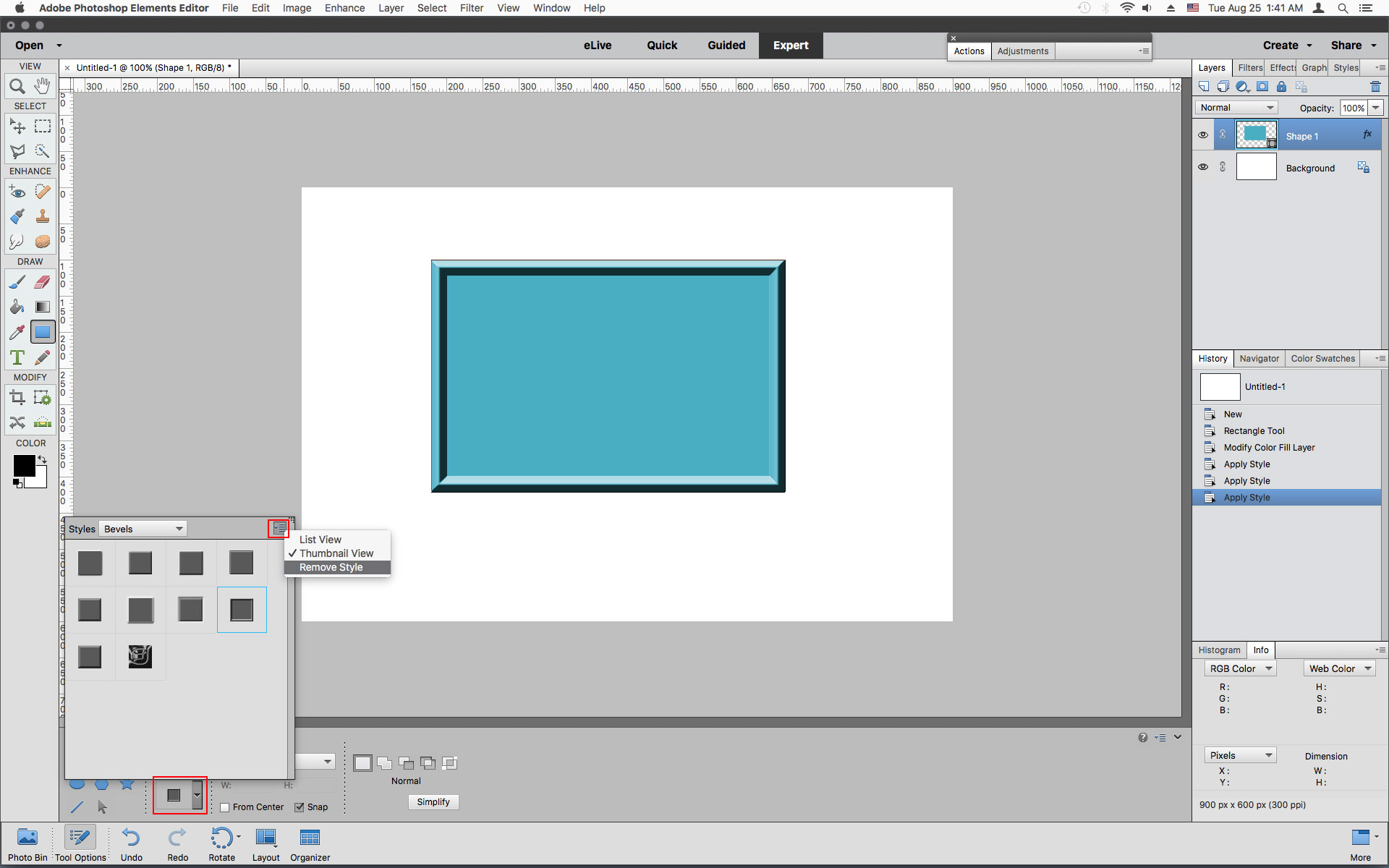Screen dimensions: 1389x868
Task: Choose Remove Style from popup menu
Action: tap(331, 567)
